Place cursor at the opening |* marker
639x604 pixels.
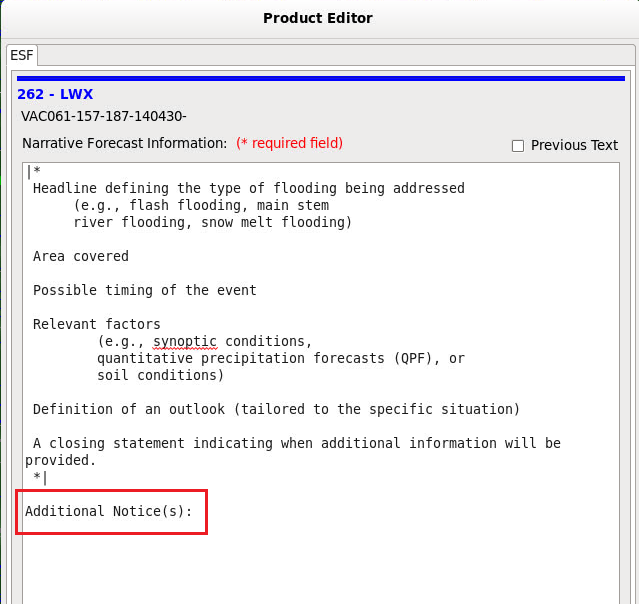coord(33,171)
